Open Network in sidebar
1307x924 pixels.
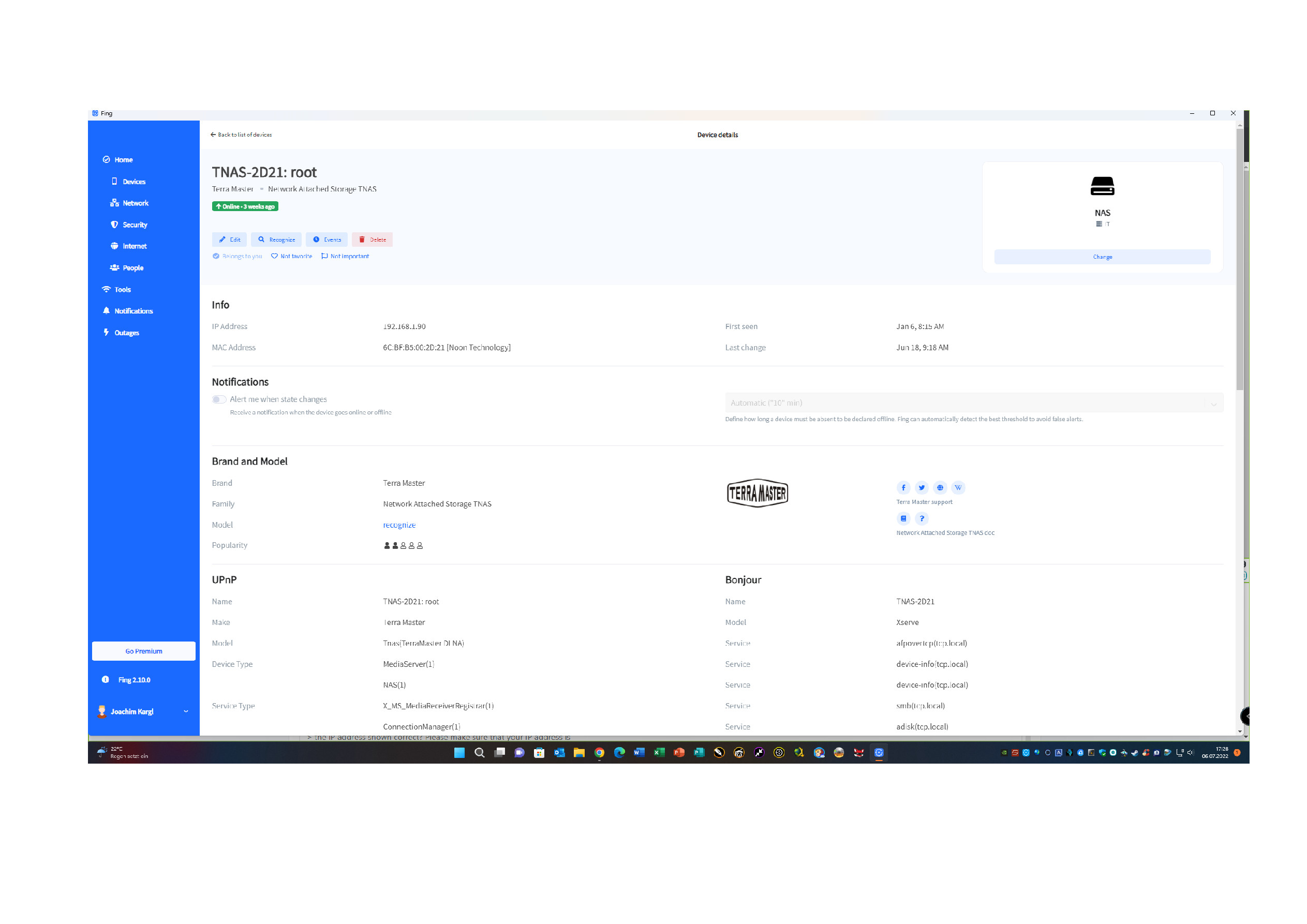(x=130, y=203)
